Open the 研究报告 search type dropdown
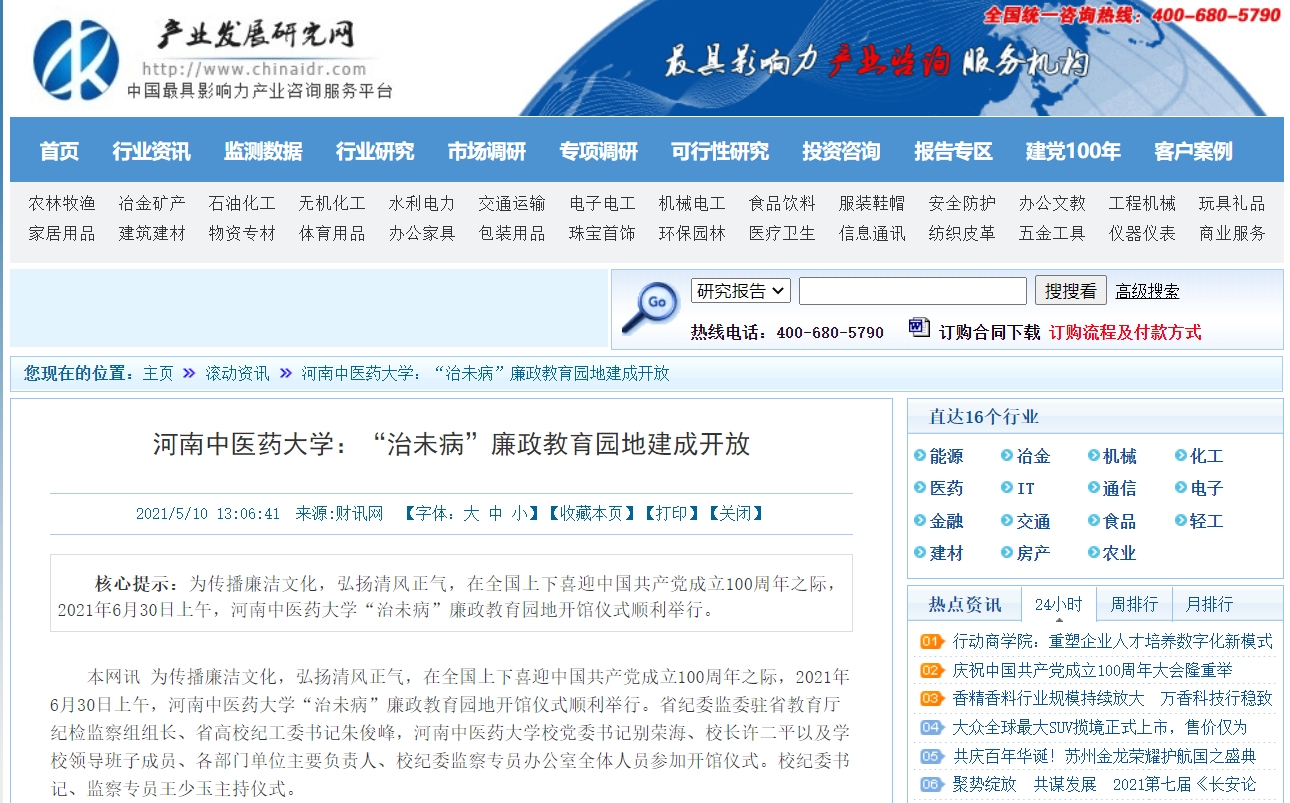 coord(740,291)
